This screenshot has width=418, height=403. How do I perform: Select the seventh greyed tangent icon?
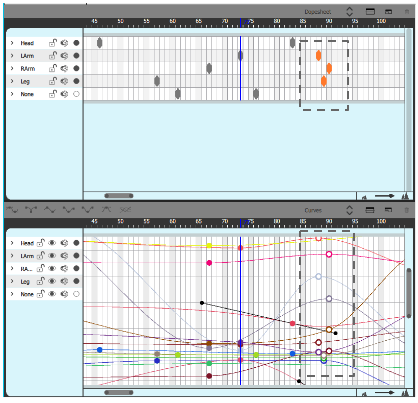pos(125,210)
